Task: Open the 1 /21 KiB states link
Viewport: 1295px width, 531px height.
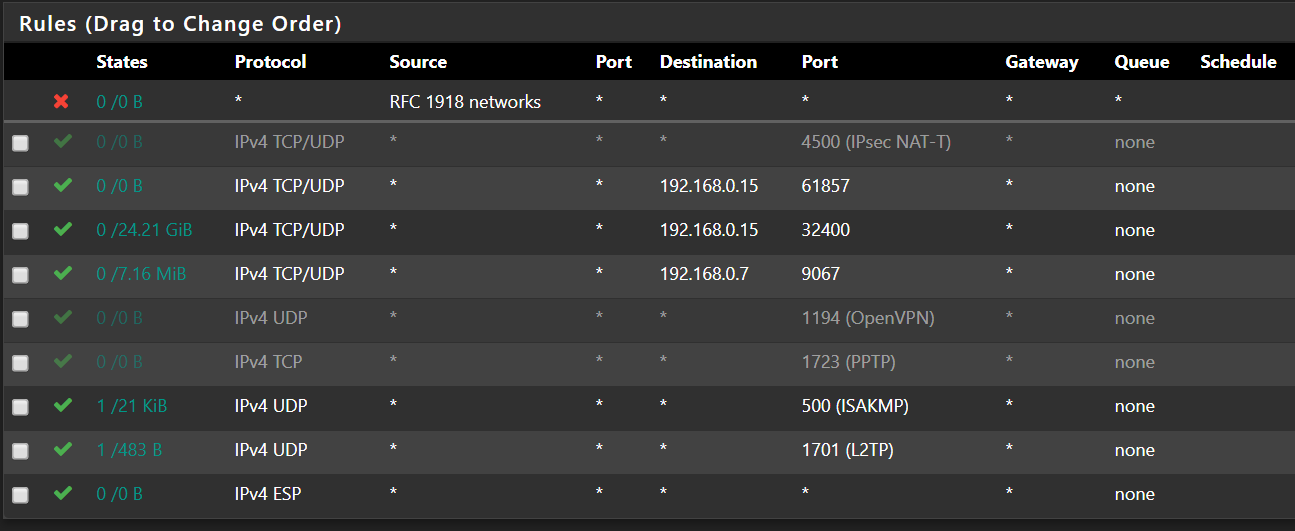Action: (x=131, y=406)
